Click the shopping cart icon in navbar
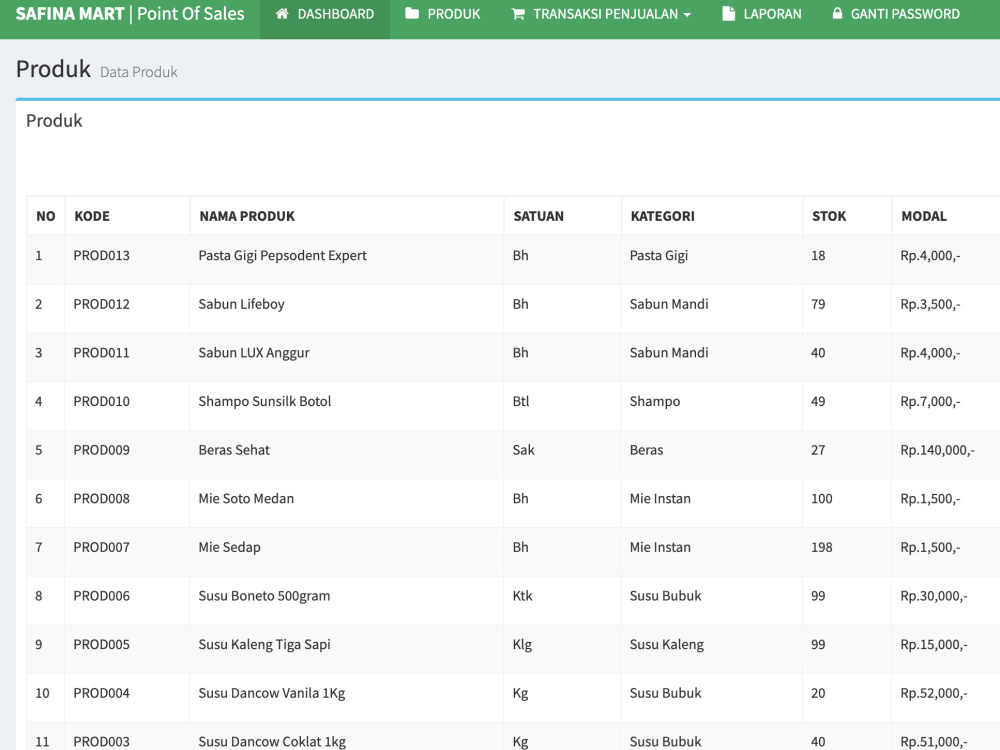Screen dimensions: 1000x750 pos(518,13)
